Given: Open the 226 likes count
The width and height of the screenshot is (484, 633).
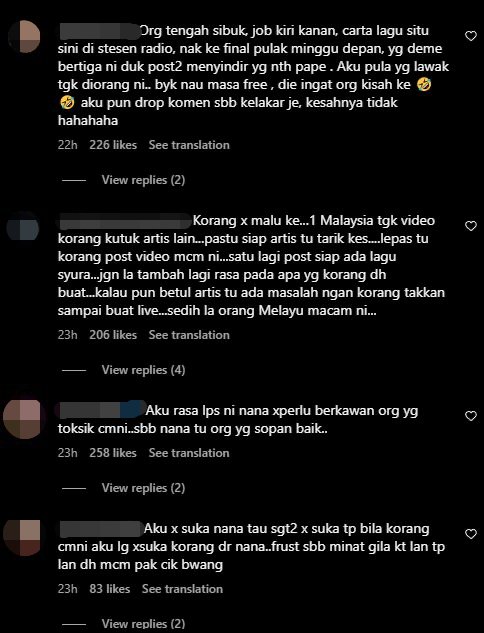Looking at the screenshot, I should [x=113, y=145].
